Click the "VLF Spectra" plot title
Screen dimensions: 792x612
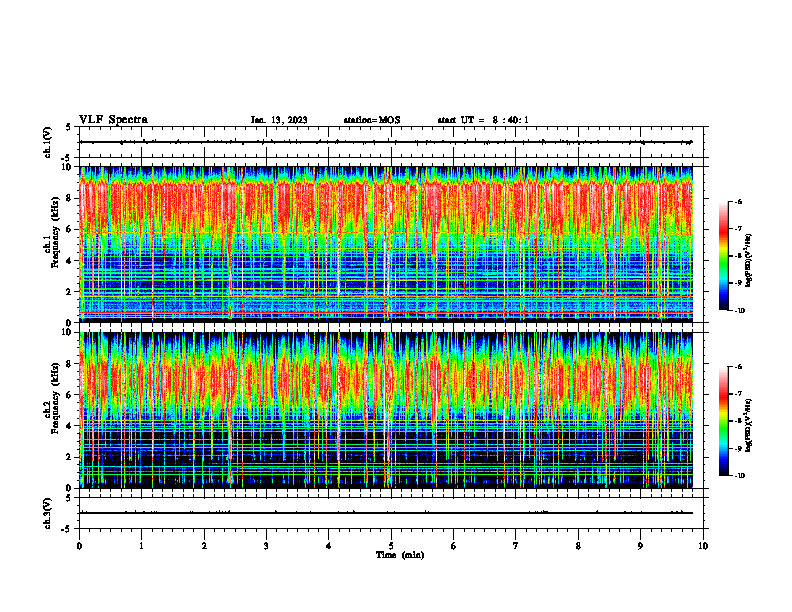click(x=113, y=120)
